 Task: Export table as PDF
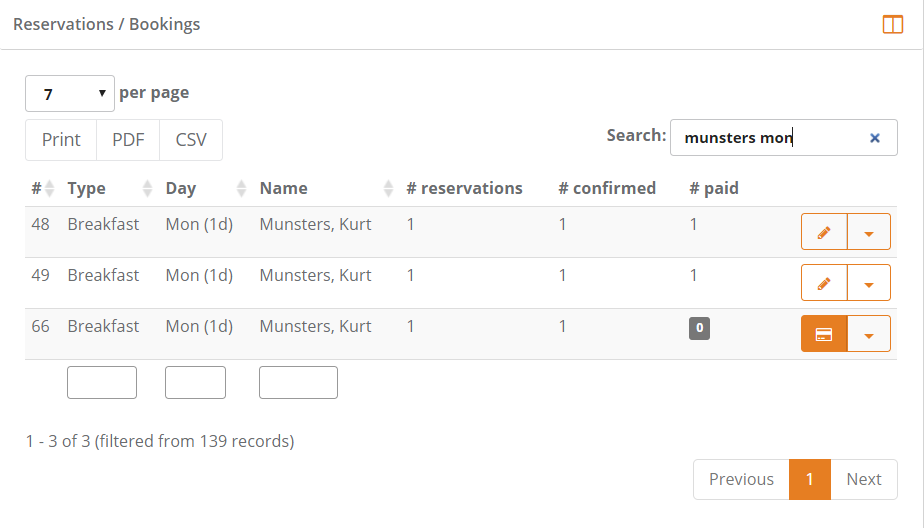pyautogui.click(x=128, y=140)
